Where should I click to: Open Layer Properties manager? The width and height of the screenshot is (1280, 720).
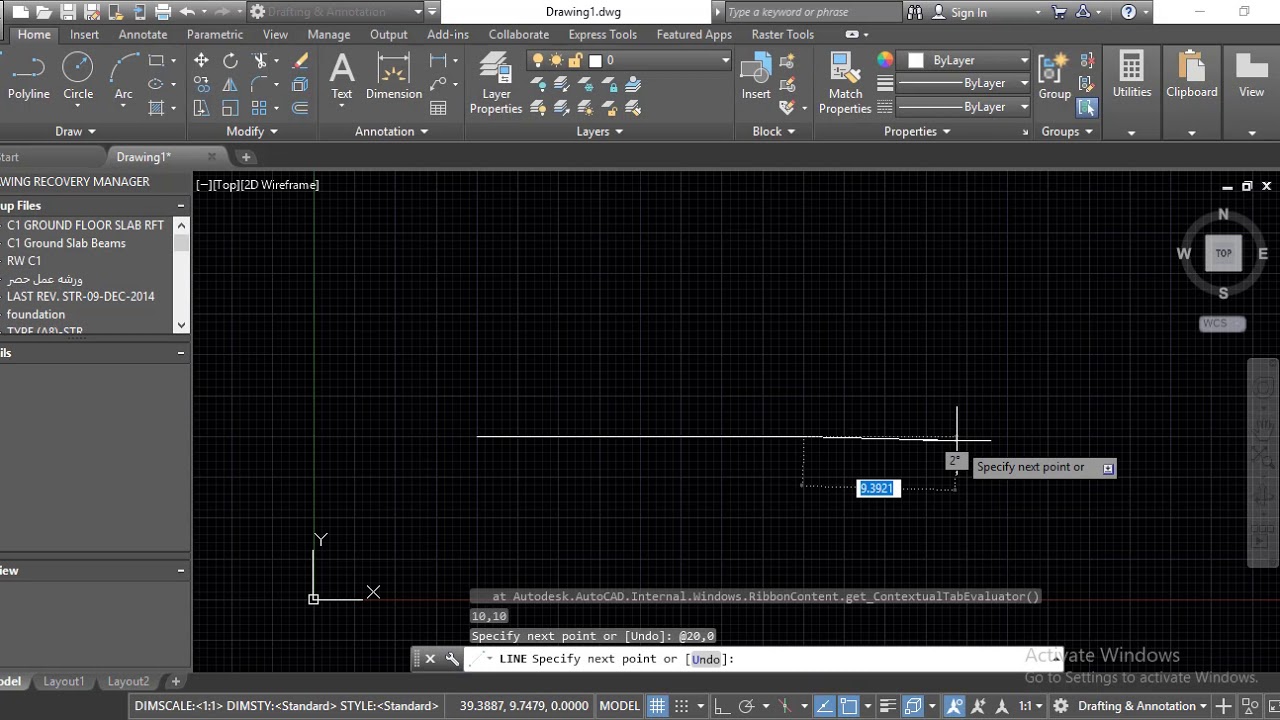(496, 84)
